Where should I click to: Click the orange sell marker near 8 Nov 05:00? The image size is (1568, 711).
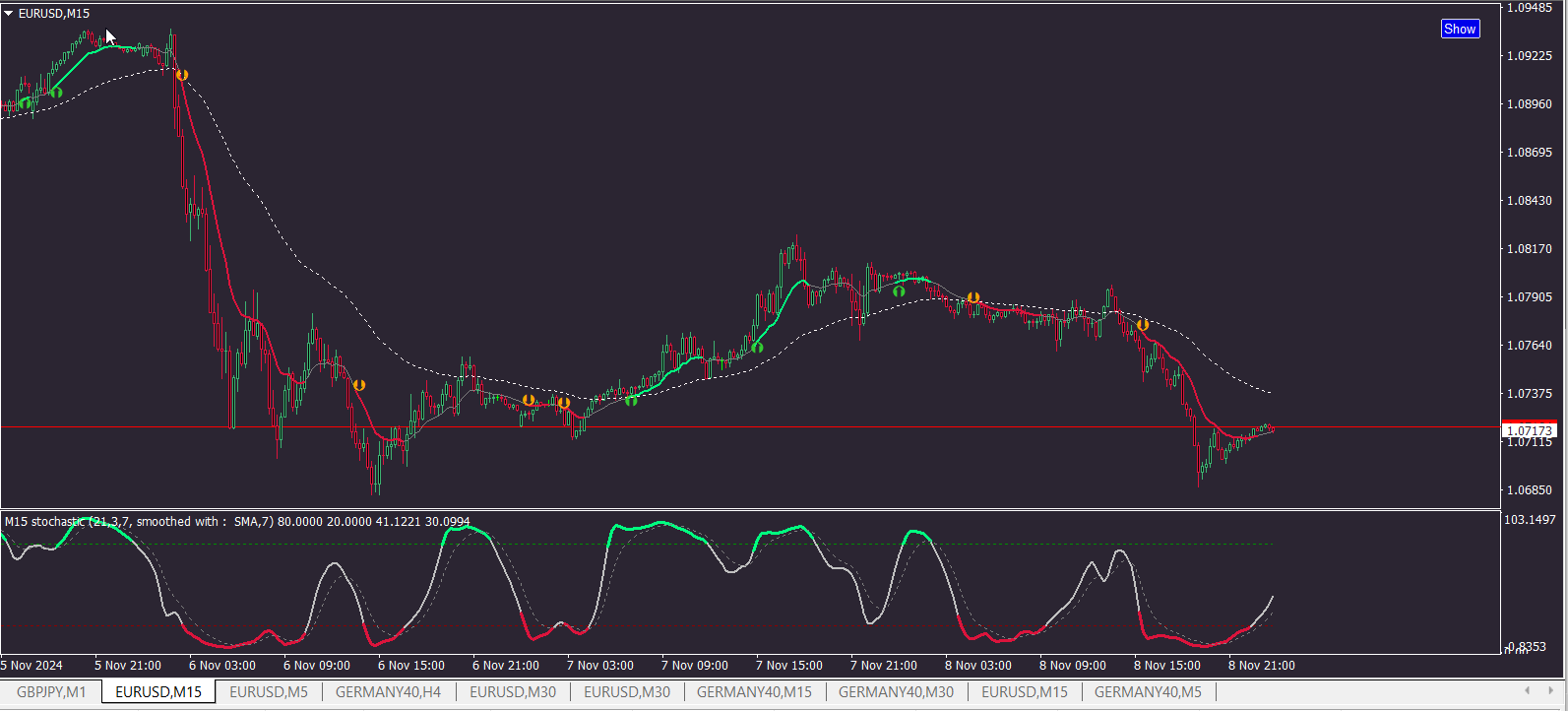(x=972, y=297)
